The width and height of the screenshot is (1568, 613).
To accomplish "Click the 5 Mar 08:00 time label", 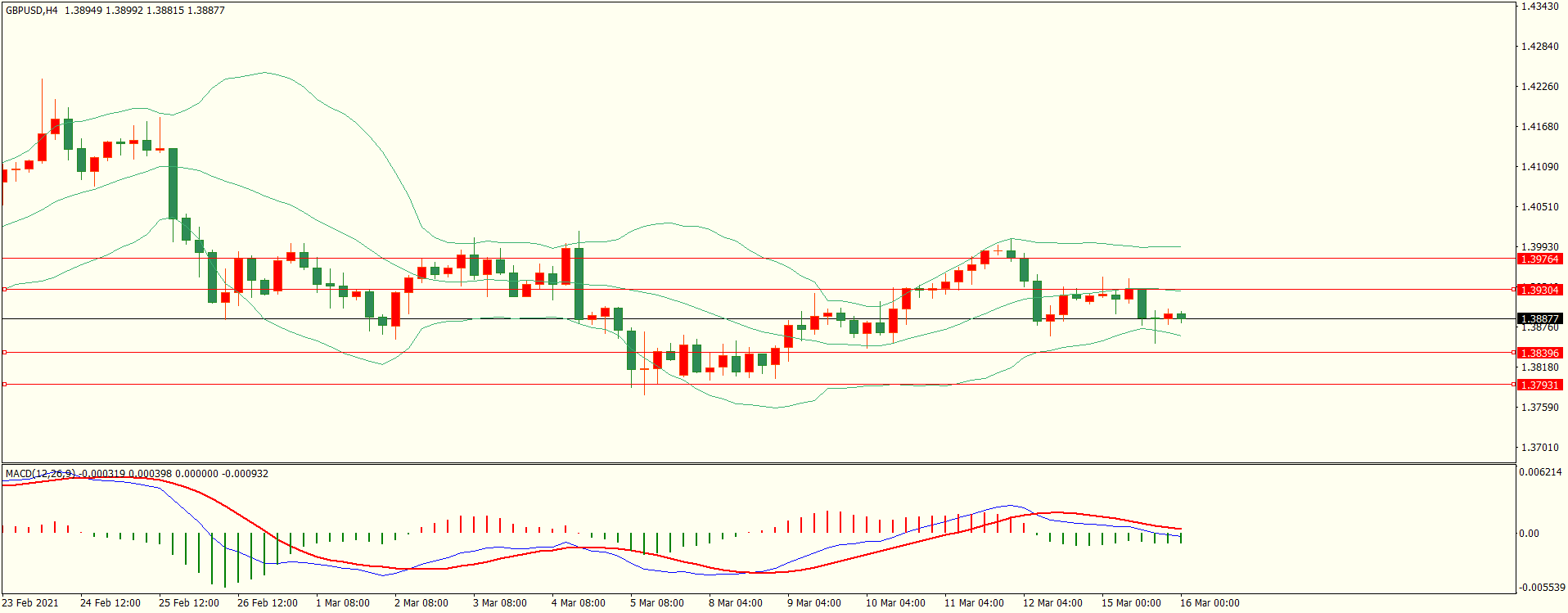I will pyautogui.click(x=657, y=603).
